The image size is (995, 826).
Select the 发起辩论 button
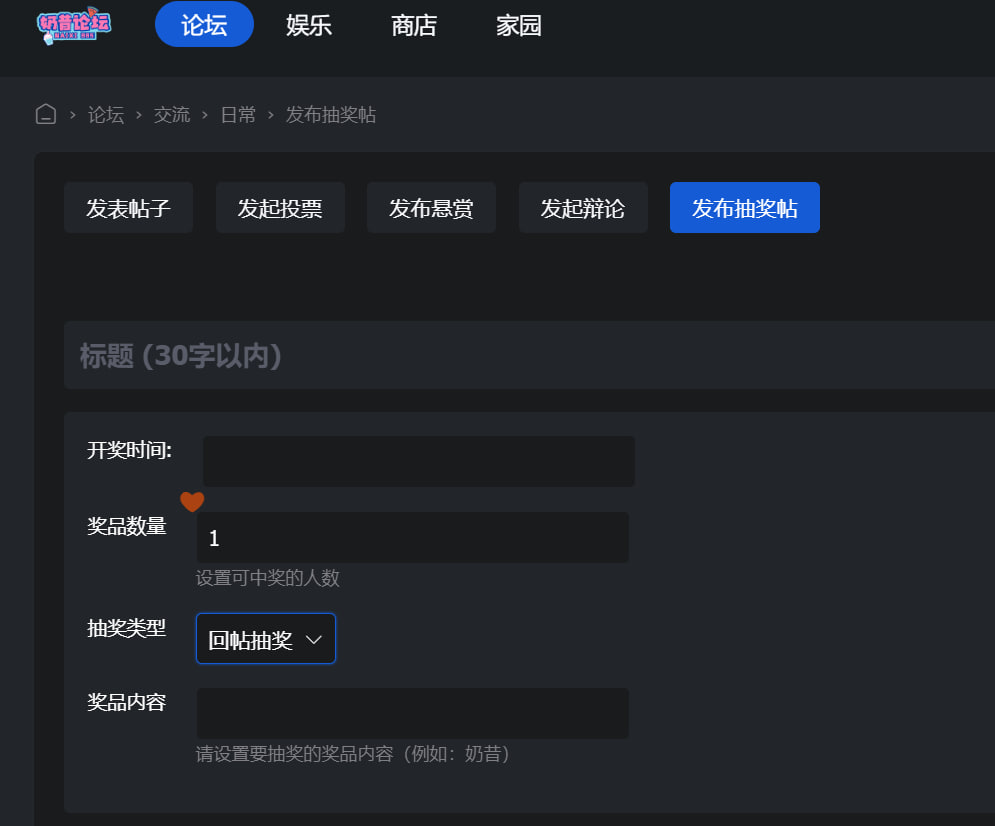(x=583, y=208)
